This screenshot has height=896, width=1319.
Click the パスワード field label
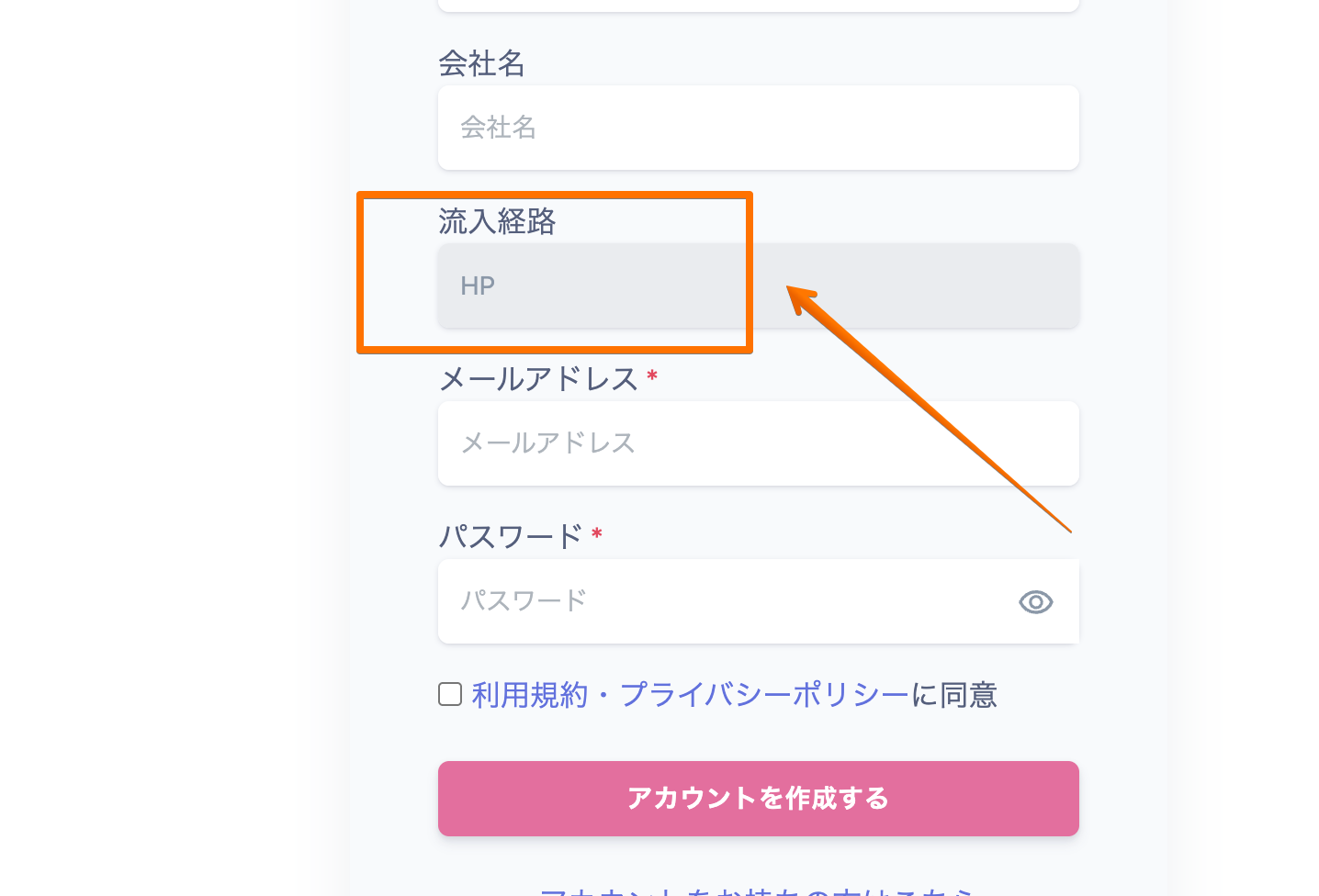tap(511, 536)
